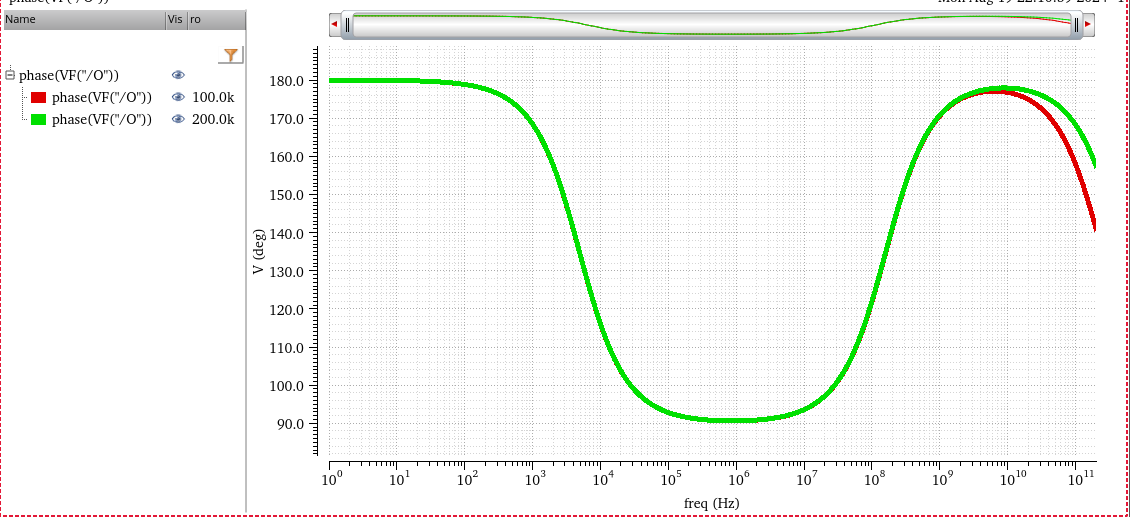Click the orange filter funnel icon
1130x517 pixels.
(231, 55)
